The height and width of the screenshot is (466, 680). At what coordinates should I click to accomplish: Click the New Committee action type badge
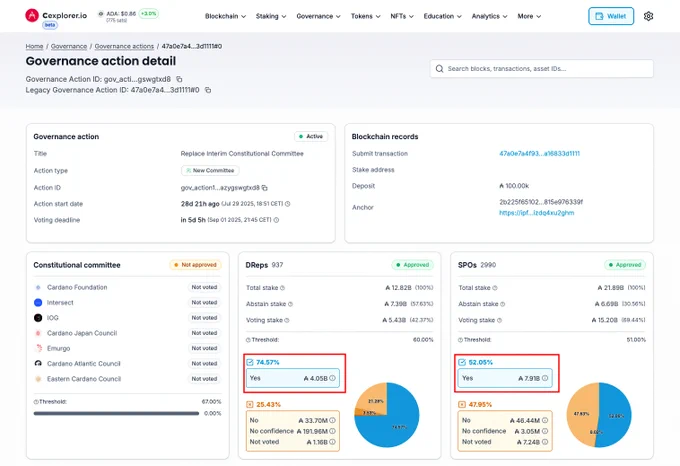[210, 170]
